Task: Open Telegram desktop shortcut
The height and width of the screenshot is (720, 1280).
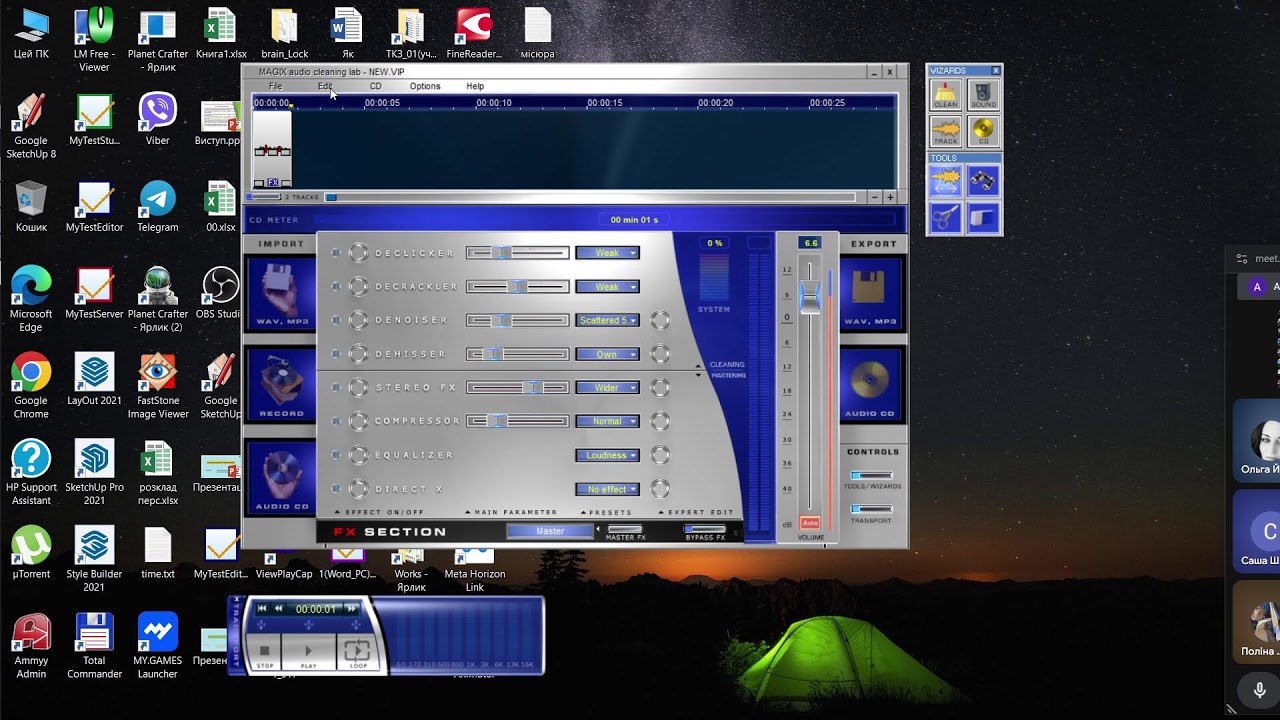Action: tap(158, 207)
